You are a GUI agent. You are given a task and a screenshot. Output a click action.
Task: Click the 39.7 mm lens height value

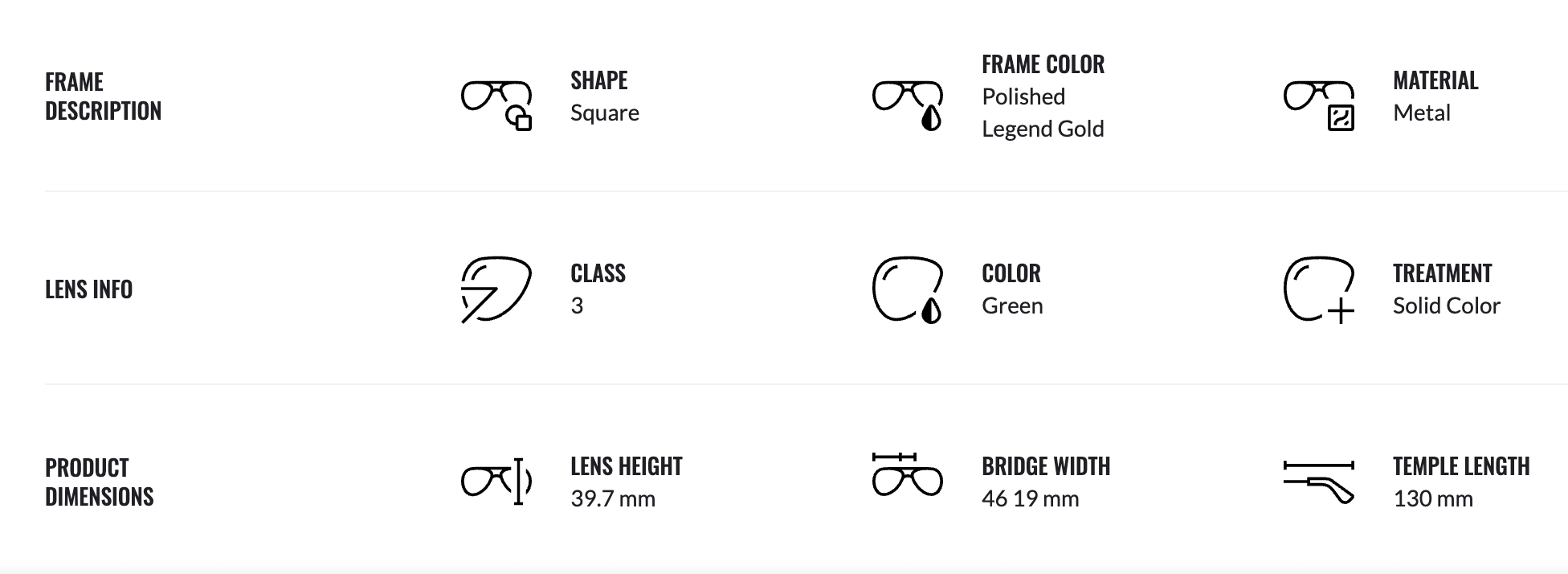pyautogui.click(x=613, y=499)
